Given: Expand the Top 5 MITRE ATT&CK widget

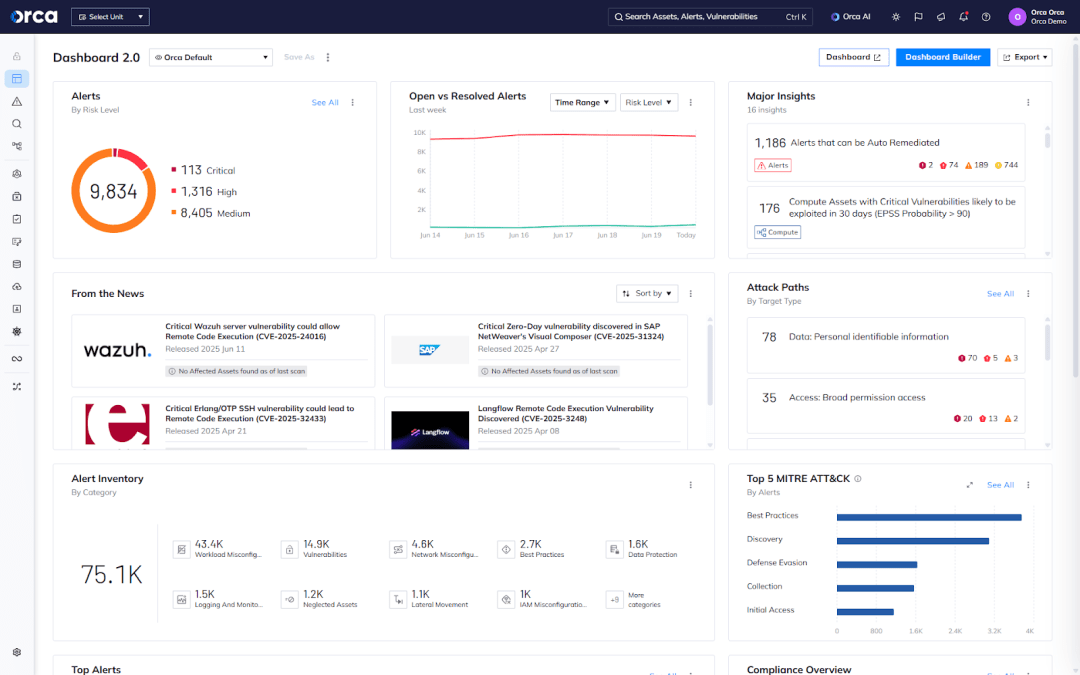Looking at the screenshot, I should tap(970, 485).
